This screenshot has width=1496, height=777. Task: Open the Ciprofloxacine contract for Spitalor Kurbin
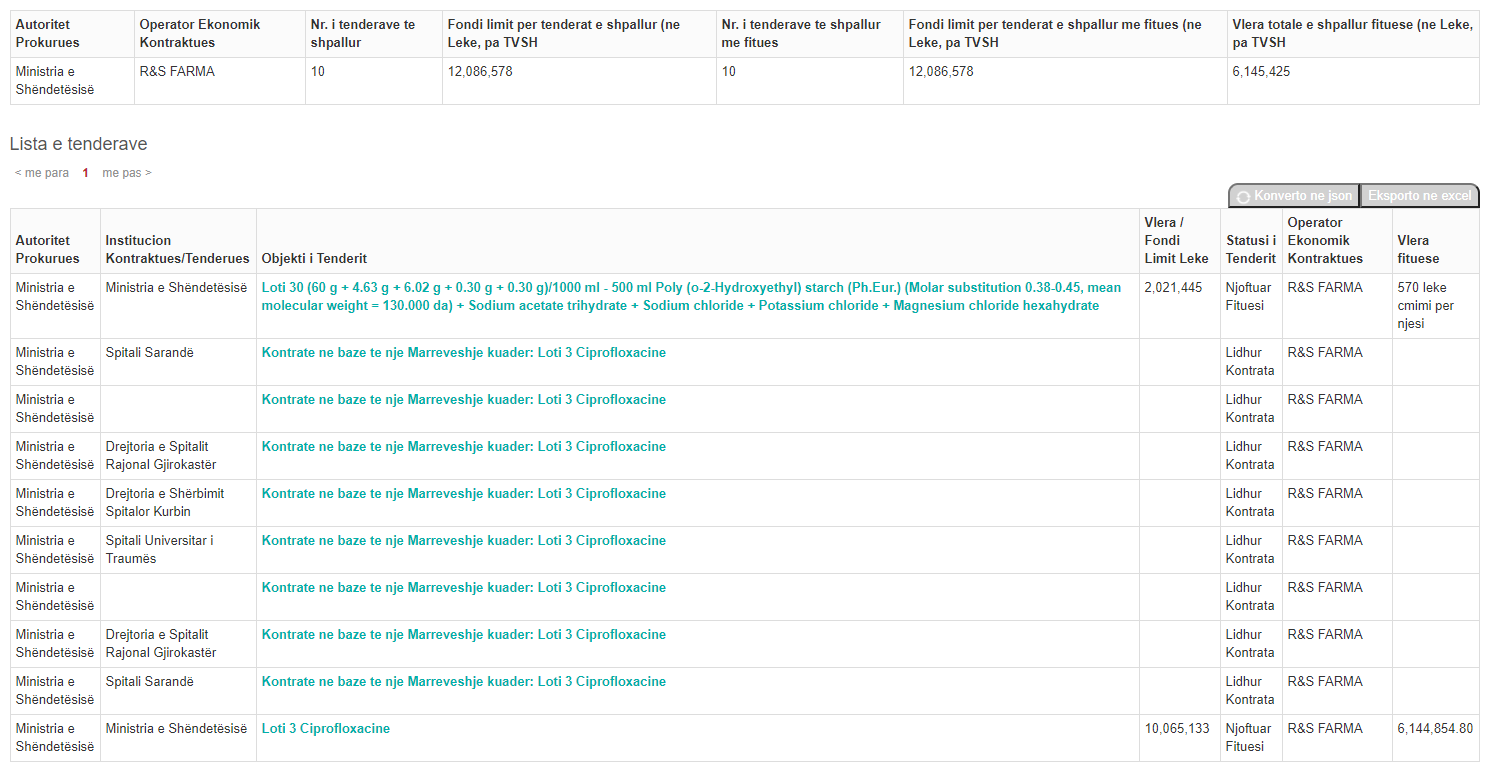(463, 494)
